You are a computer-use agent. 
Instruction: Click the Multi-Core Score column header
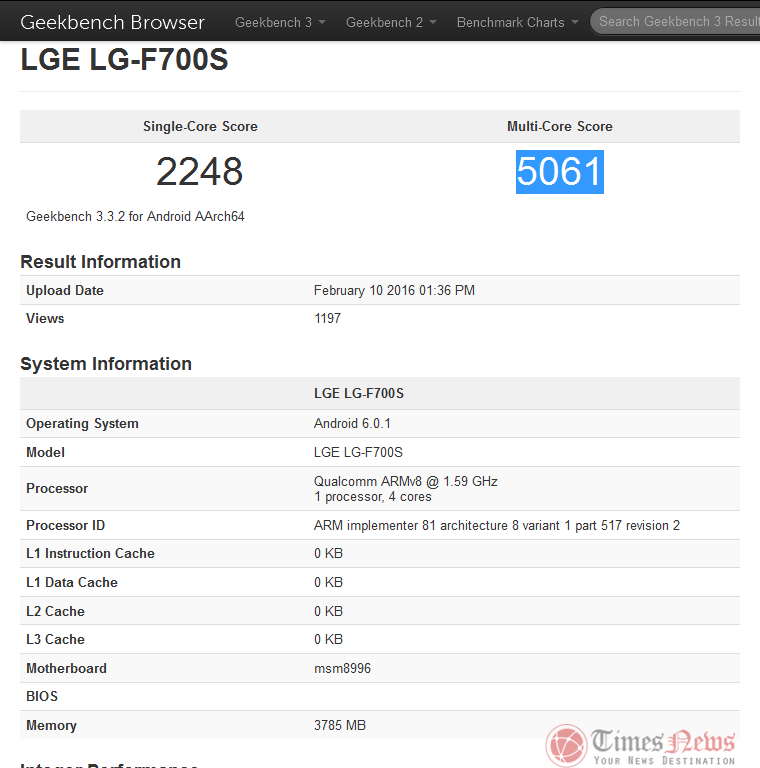[559, 126]
